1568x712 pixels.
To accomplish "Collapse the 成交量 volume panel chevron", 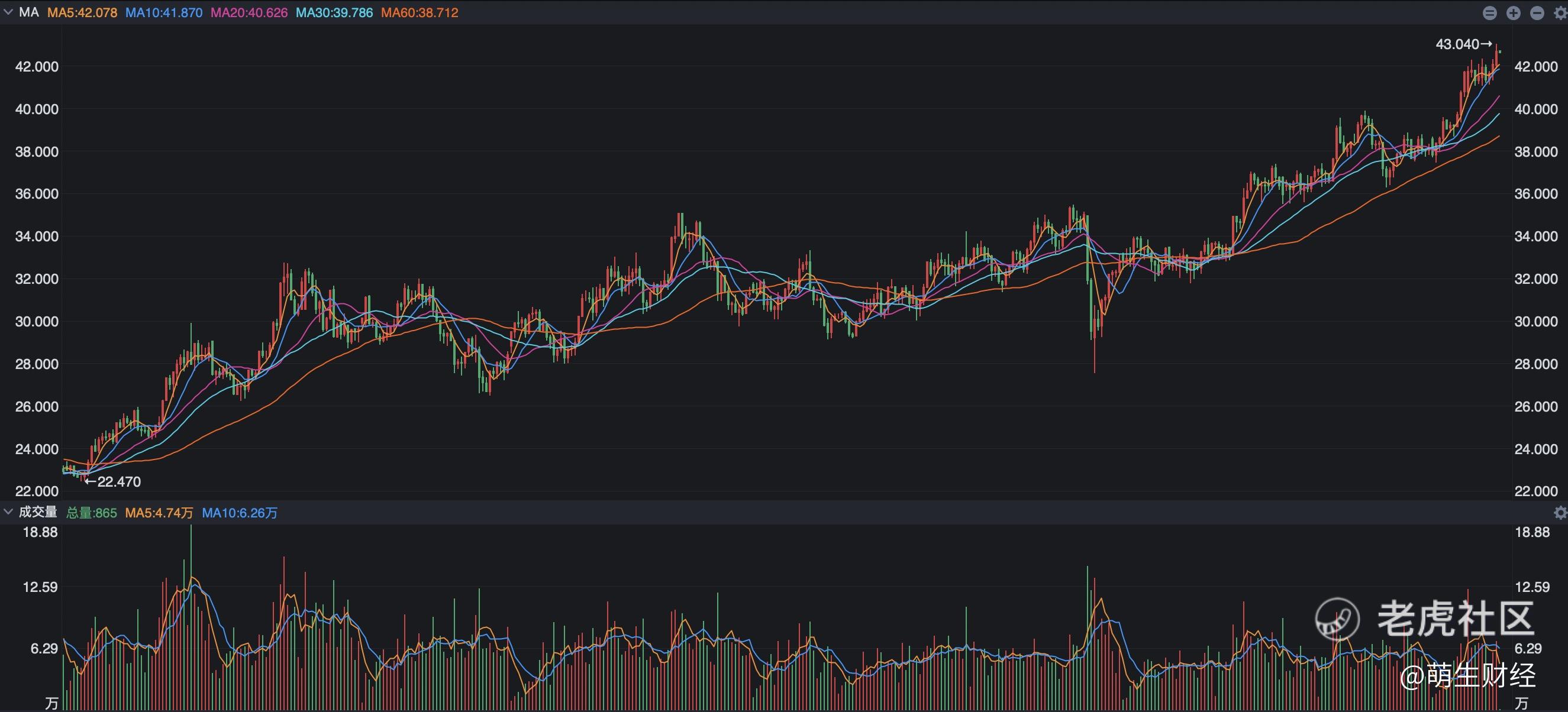I will 8,512.
